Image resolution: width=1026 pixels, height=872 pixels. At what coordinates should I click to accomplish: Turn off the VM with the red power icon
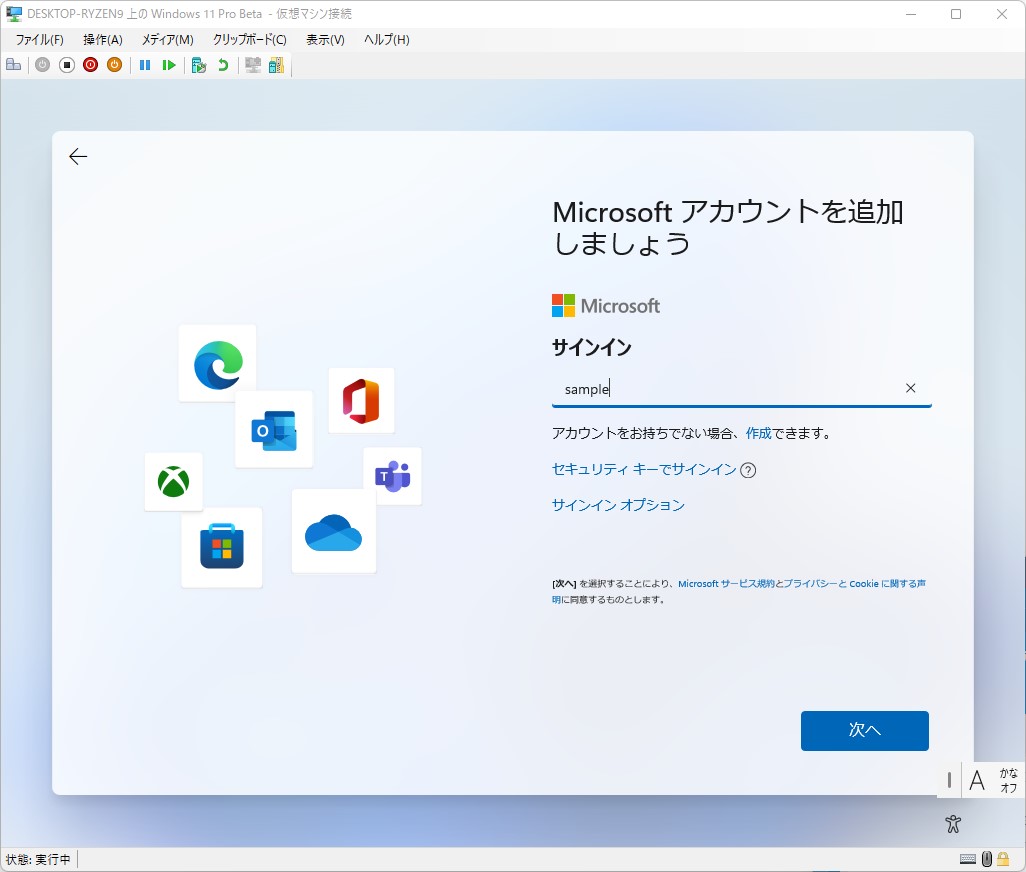pyautogui.click(x=91, y=64)
